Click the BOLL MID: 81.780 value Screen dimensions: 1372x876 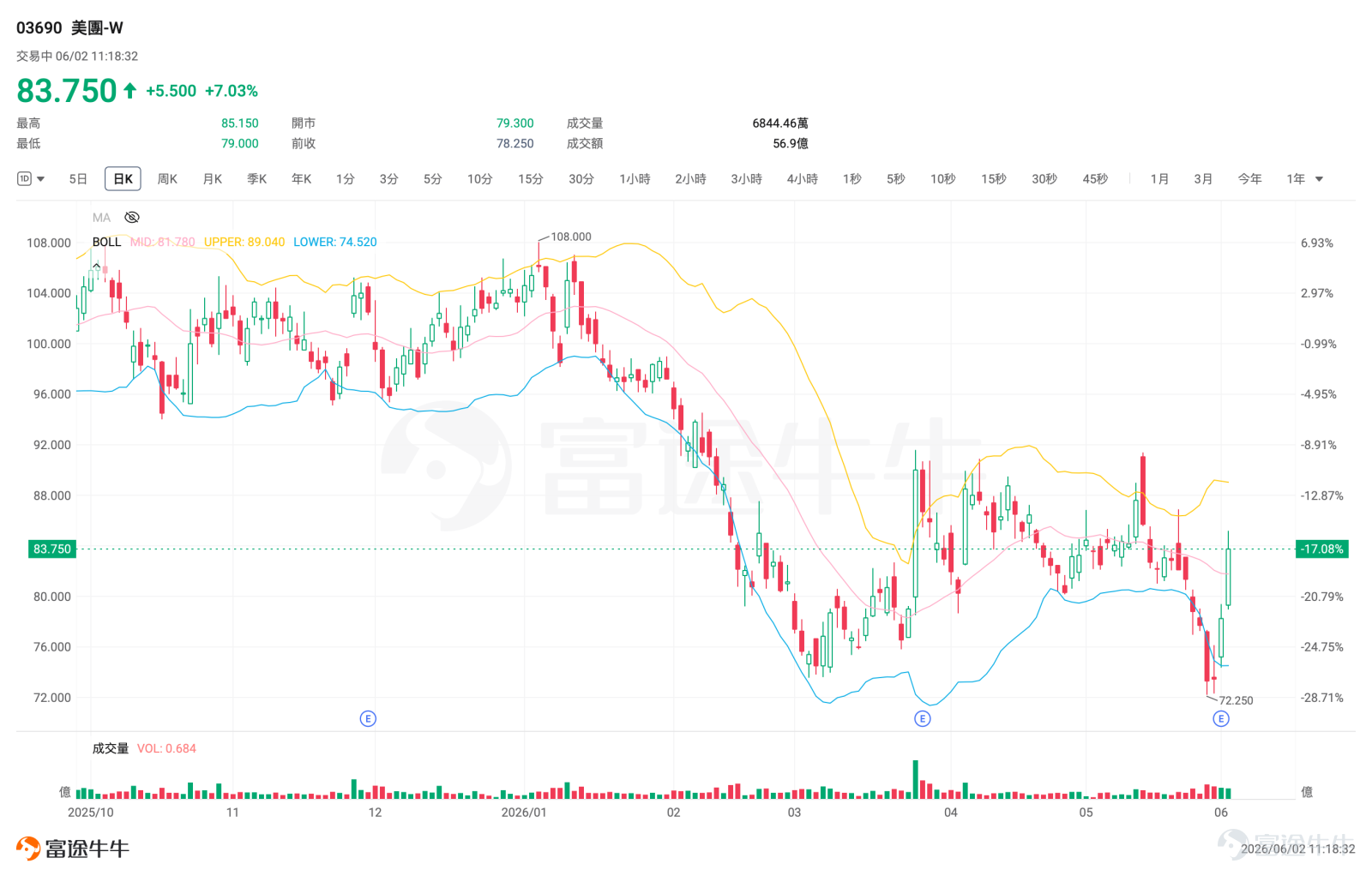(163, 242)
